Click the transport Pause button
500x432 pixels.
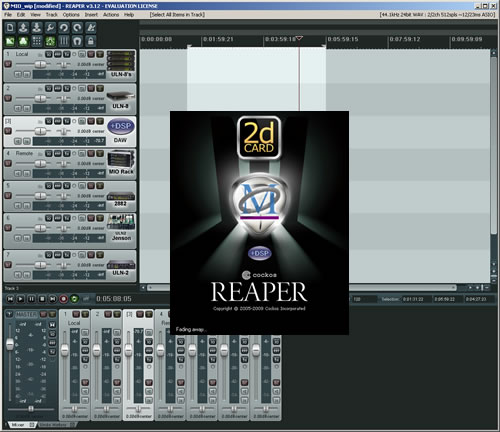click(x=31, y=299)
